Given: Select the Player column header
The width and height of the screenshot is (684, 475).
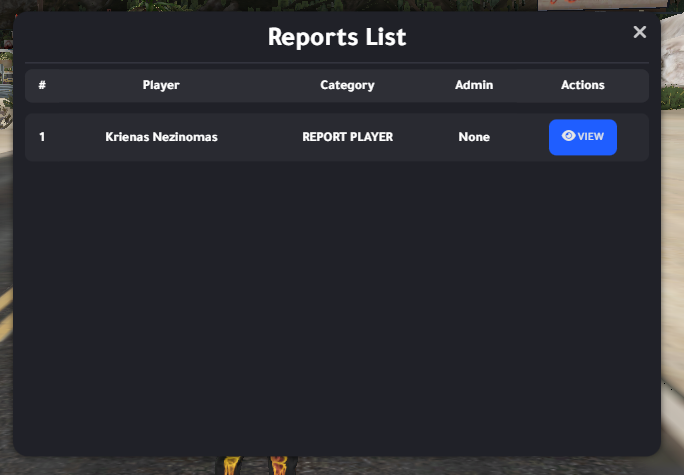Looking at the screenshot, I should 161,85.
